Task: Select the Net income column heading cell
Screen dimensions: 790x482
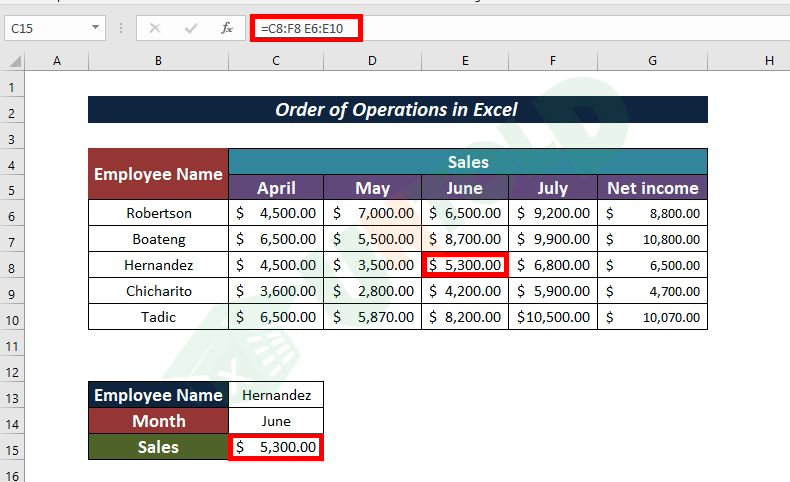Action: click(x=652, y=187)
